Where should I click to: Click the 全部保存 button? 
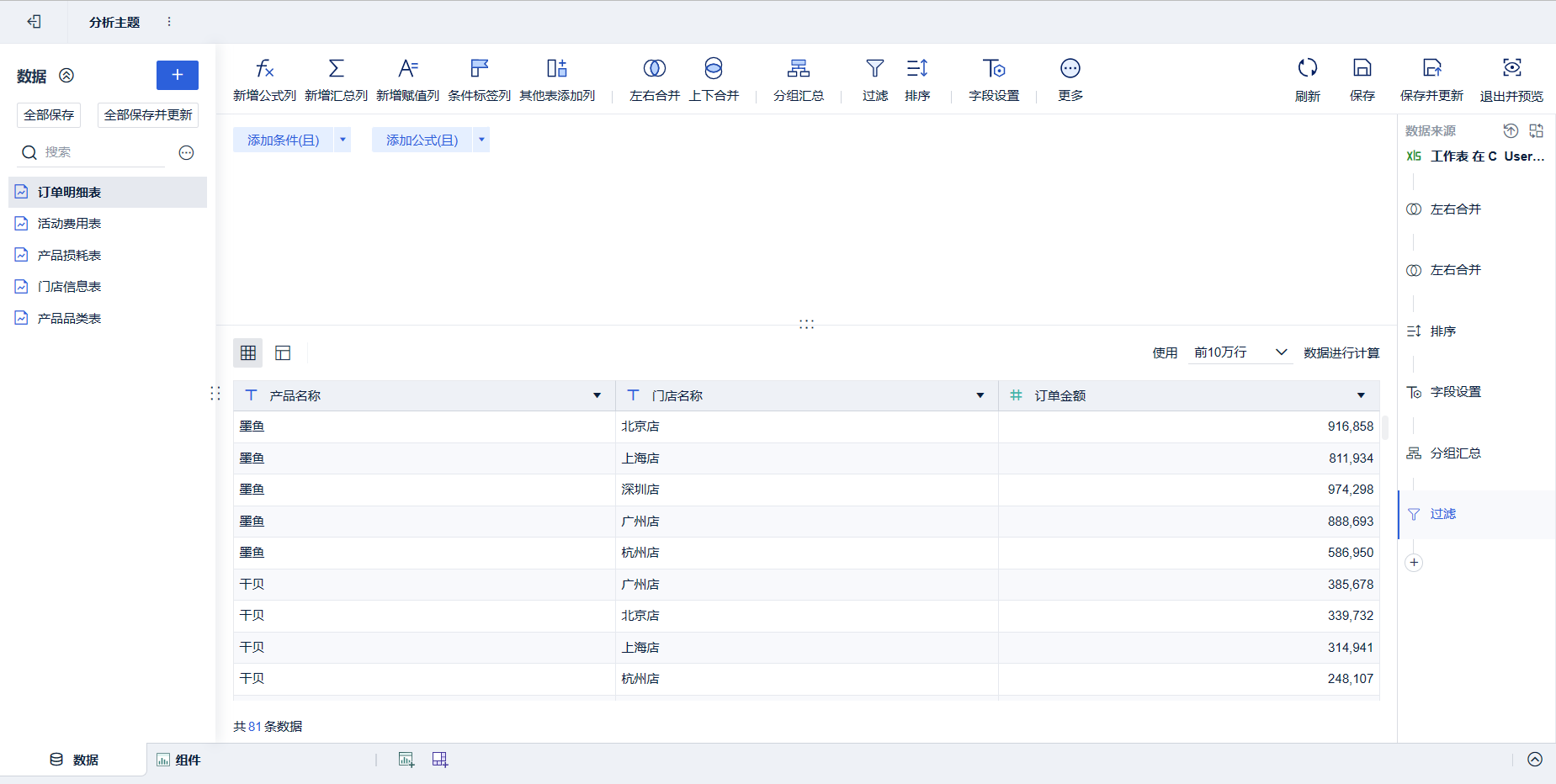coord(49,115)
